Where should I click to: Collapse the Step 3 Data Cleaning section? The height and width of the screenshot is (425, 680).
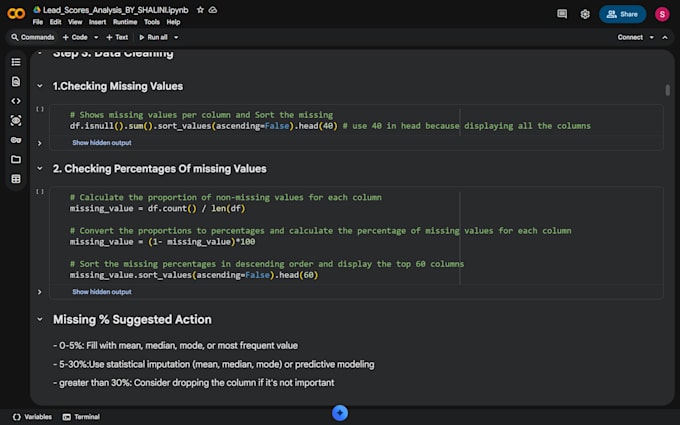click(40, 53)
